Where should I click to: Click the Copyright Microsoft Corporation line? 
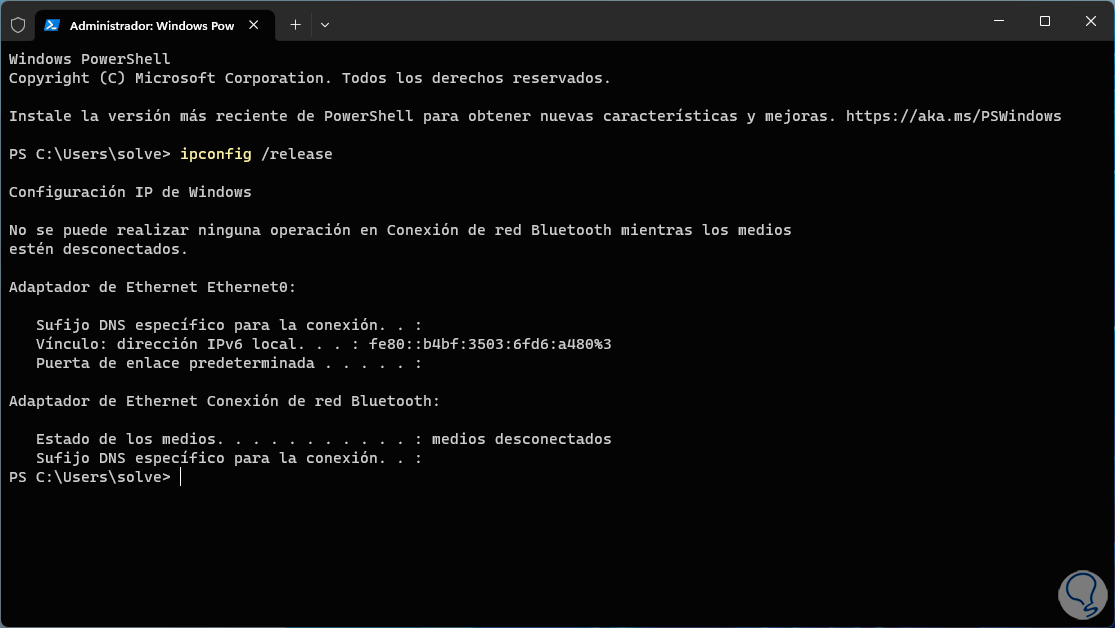pyautogui.click(x=310, y=78)
